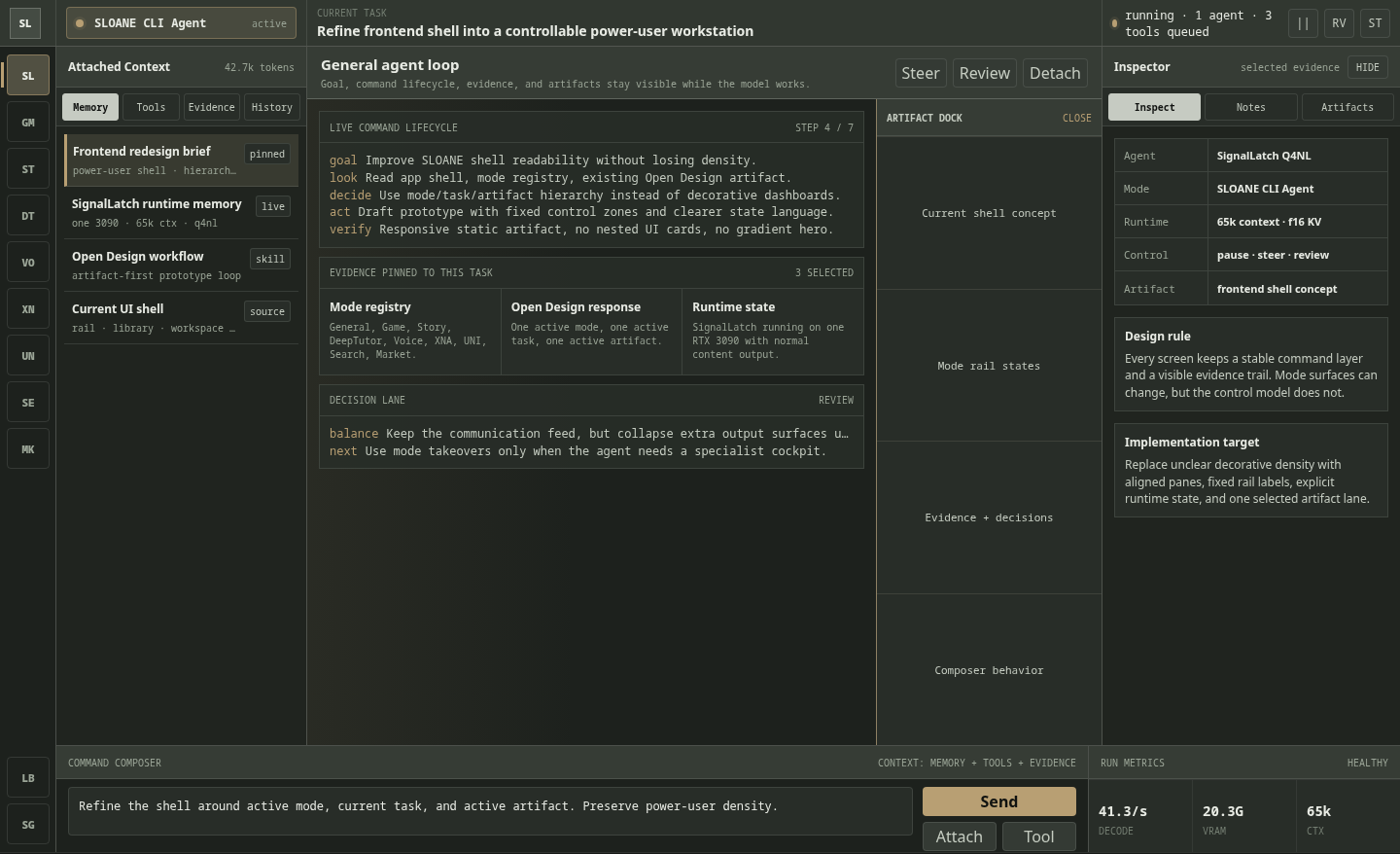
Task: Open the SE mode rail item
Action: point(28,403)
